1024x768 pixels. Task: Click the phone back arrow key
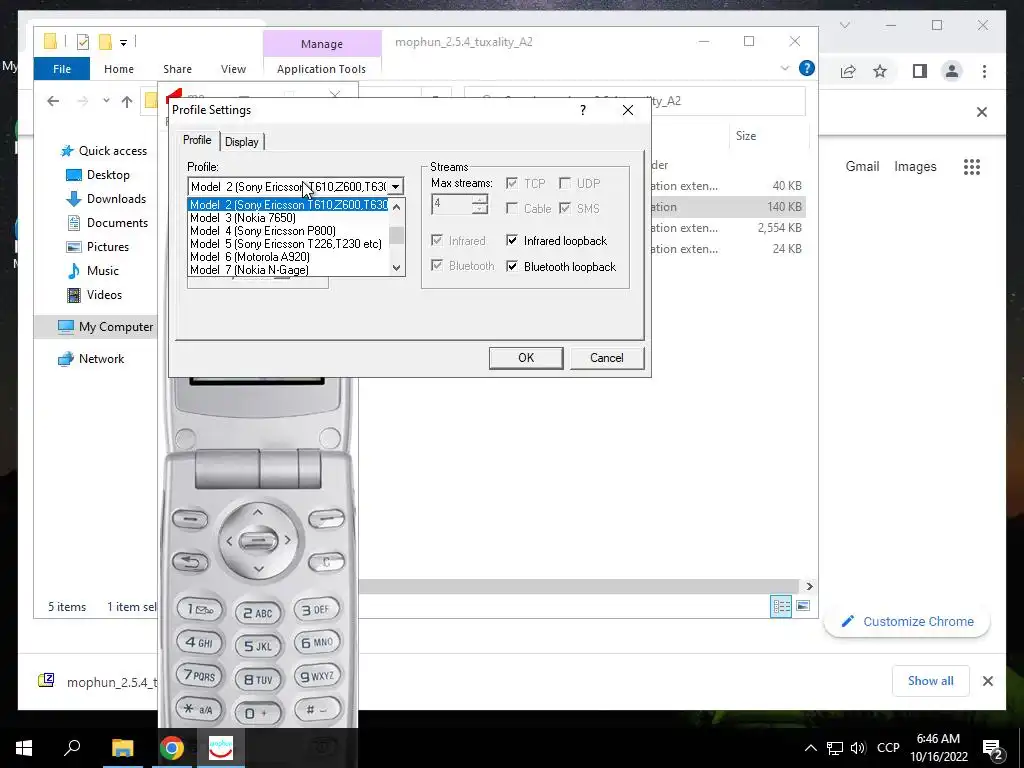click(190, 561)
